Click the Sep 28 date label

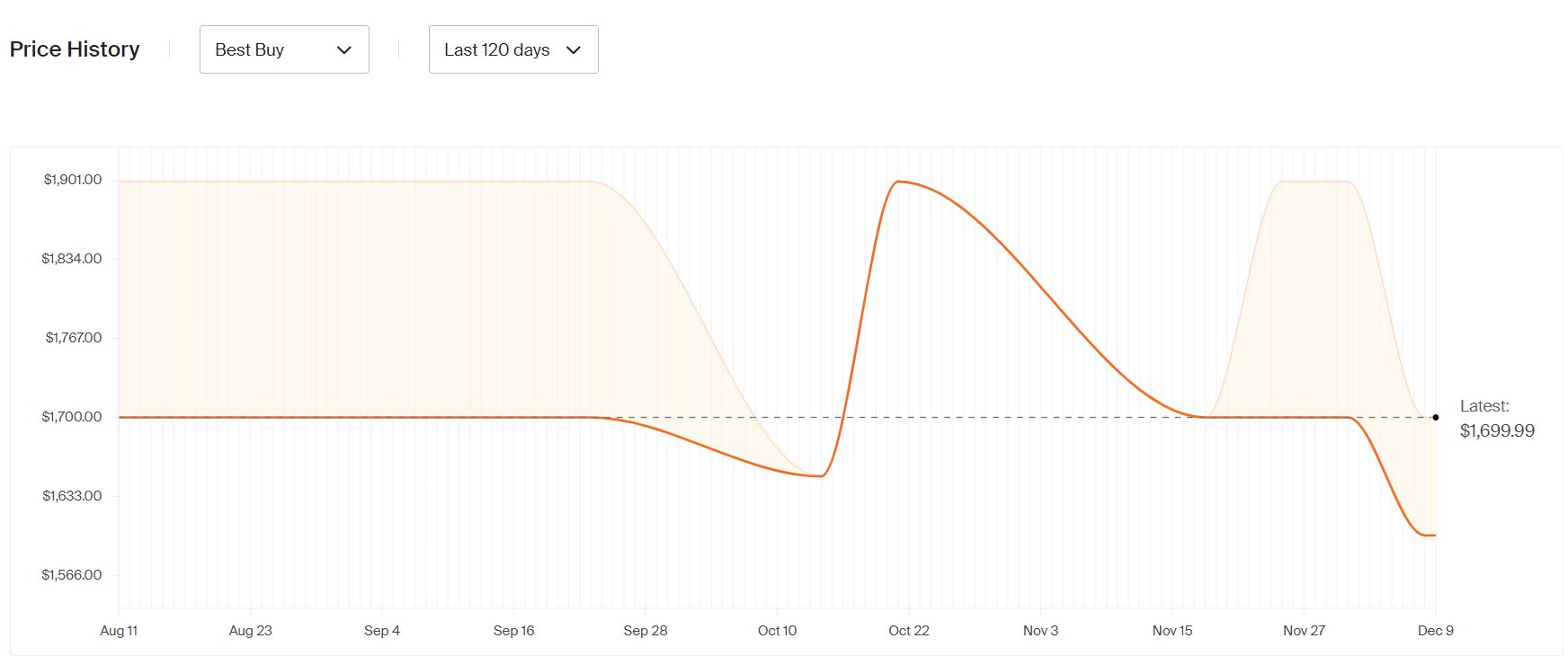tap(646, 631)
